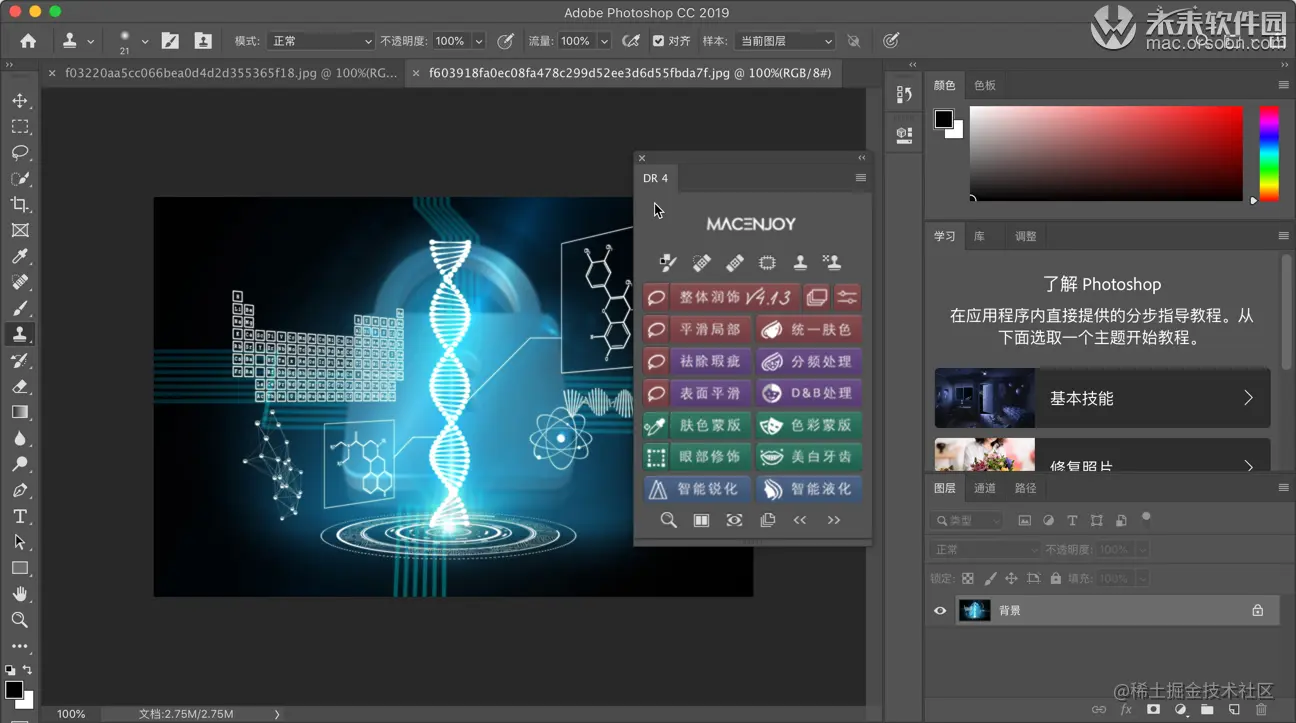Click the 智能液化 button

tap(809, 489)
